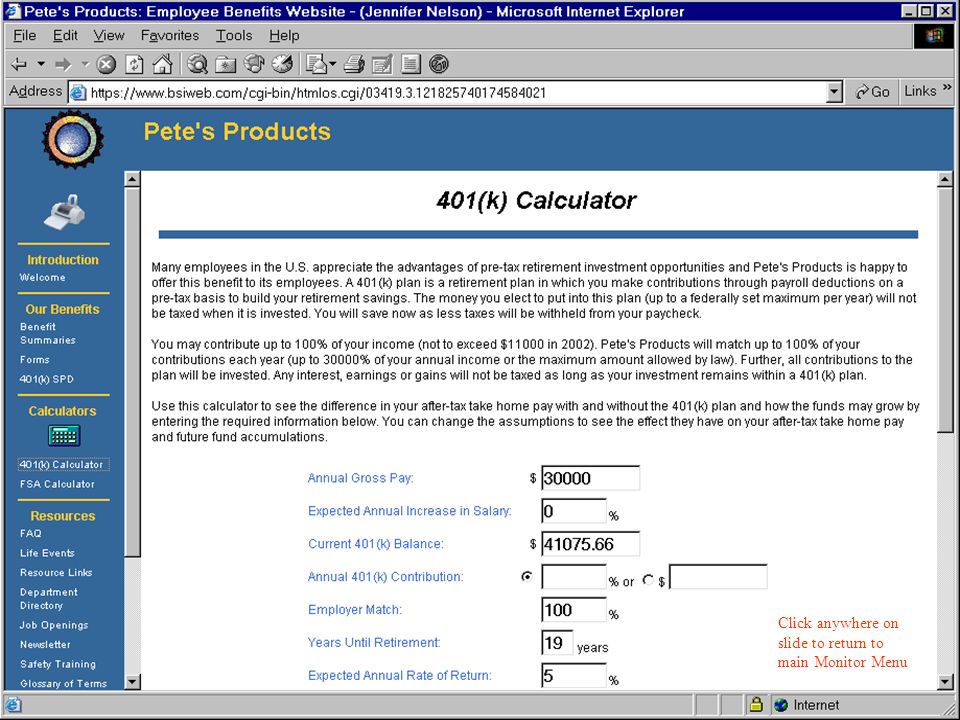This screenshot has height=720, width=960.
Task: Click the Forward arrow in the toolbar
Action: tap(63, 64)
